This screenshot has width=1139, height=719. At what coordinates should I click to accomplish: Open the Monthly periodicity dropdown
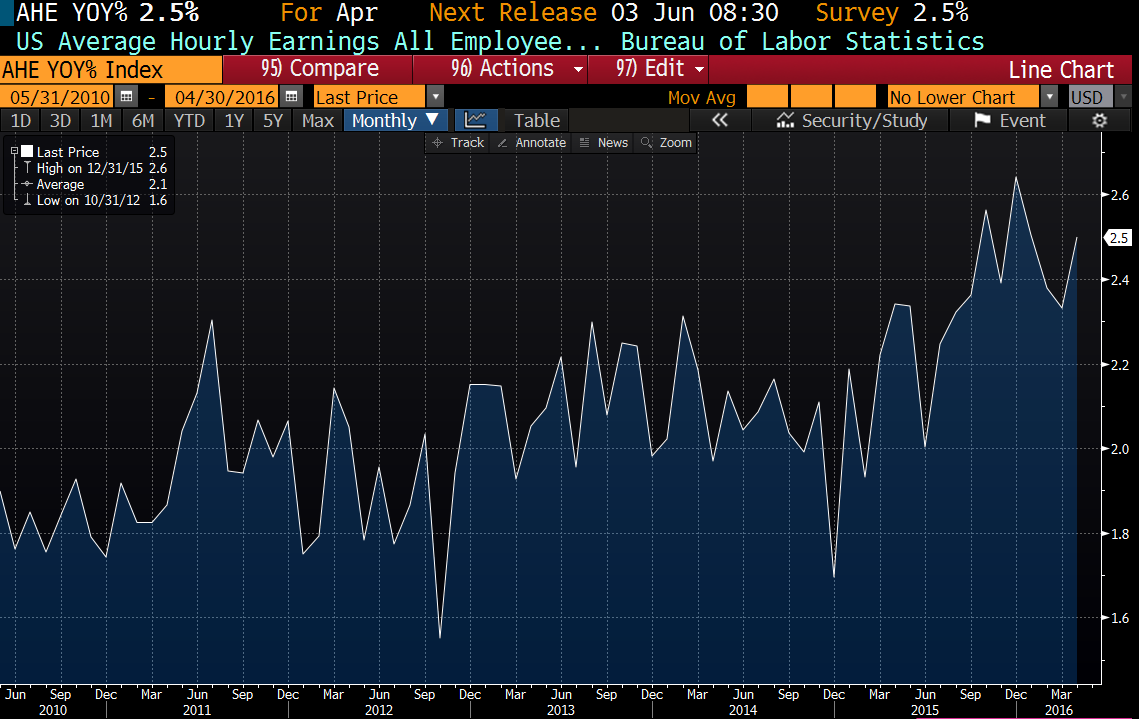tap(396, 120)
